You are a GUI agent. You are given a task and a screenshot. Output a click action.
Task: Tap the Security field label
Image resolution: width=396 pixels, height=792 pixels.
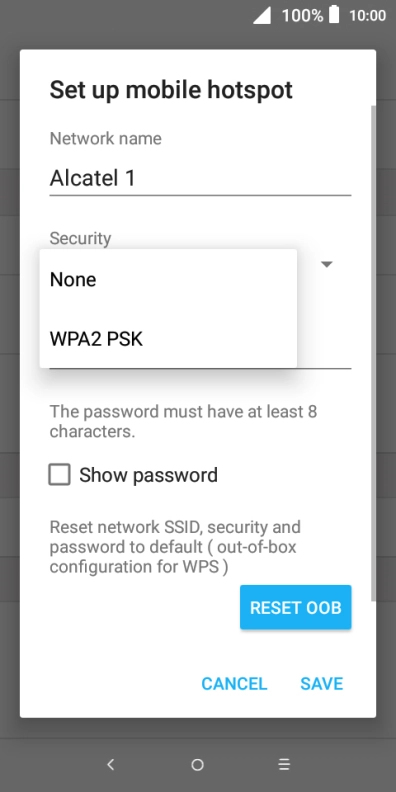[x=80, y=238]
